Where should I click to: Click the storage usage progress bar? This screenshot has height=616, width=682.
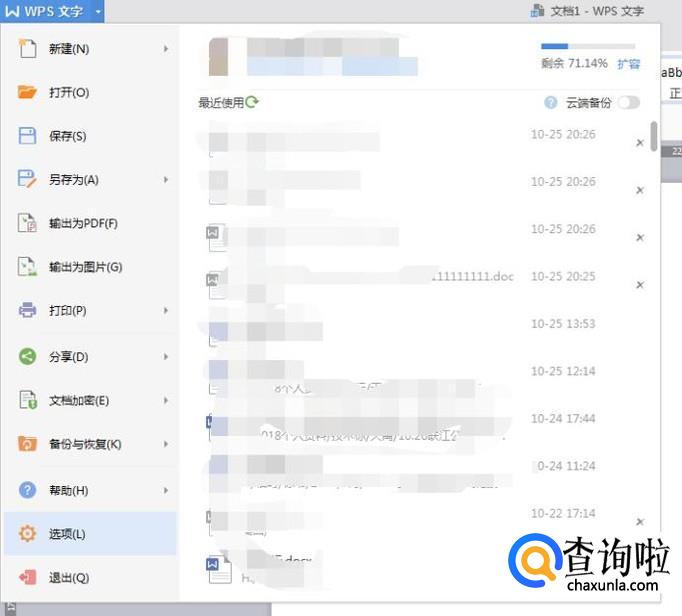pyautogui.click(x=588, y=46)
